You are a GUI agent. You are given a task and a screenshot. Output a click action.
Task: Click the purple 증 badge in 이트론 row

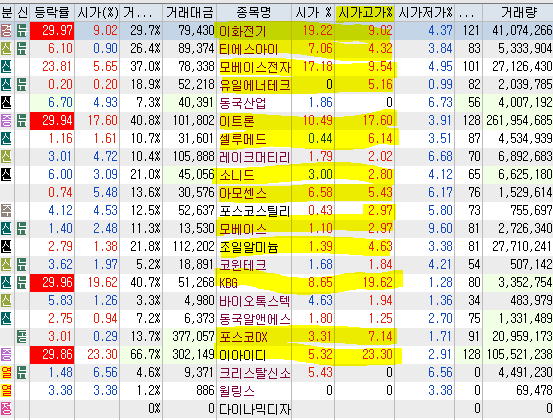(x=6, y=121)
